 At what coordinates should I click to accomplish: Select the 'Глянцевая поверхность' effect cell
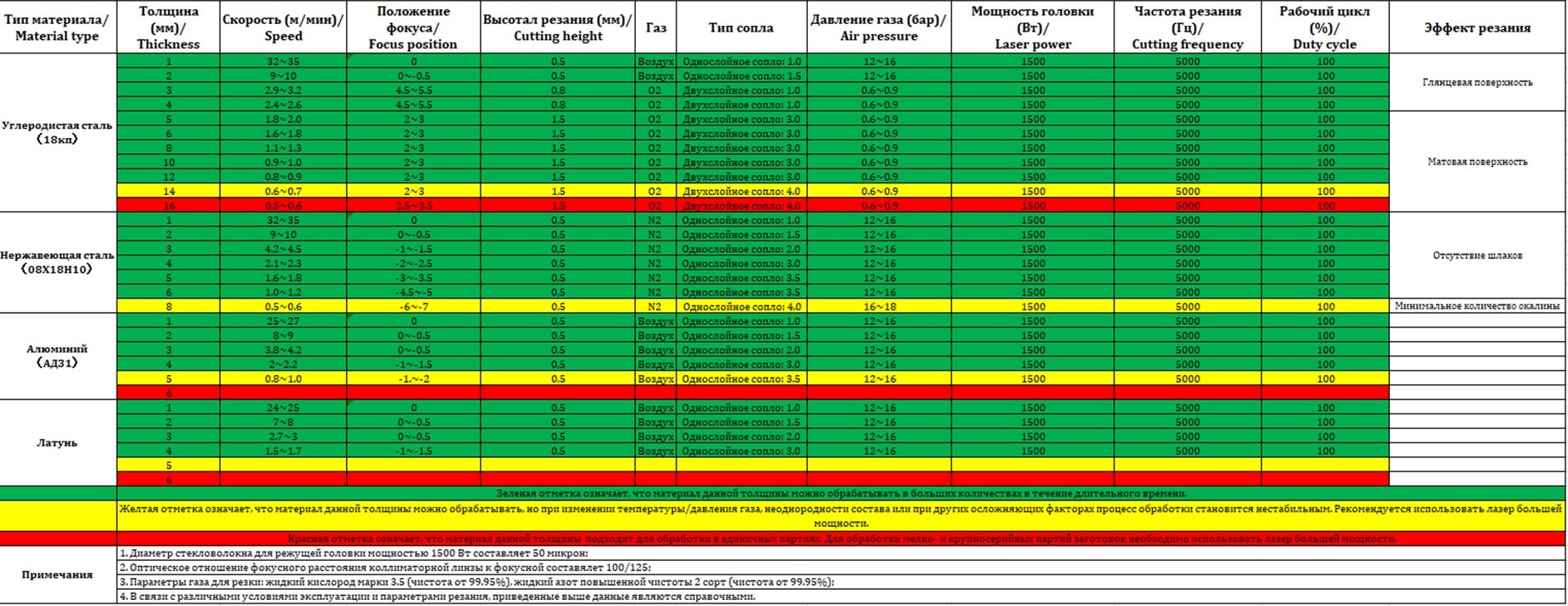pyautogui.click(x=1478, y=83)
